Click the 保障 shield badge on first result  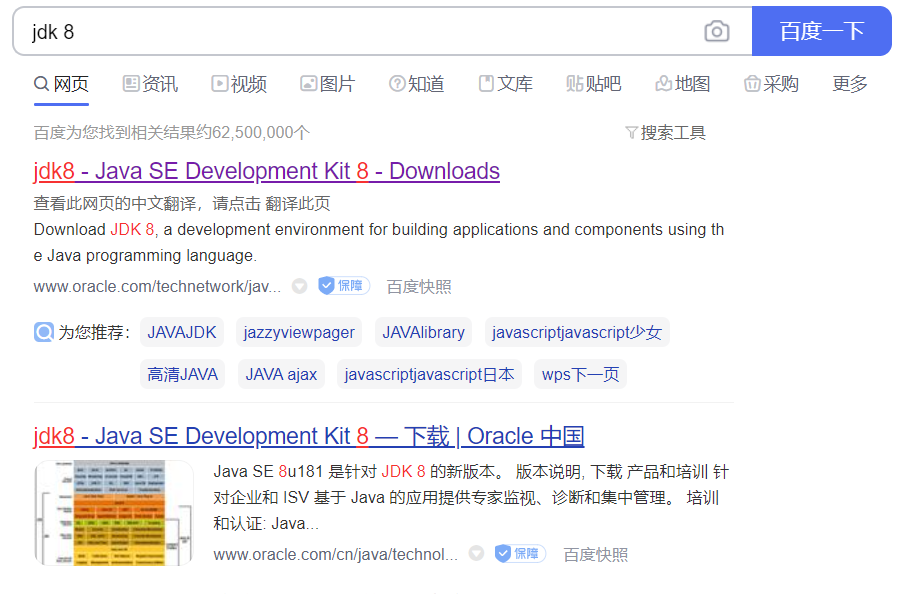click(343, 285)
